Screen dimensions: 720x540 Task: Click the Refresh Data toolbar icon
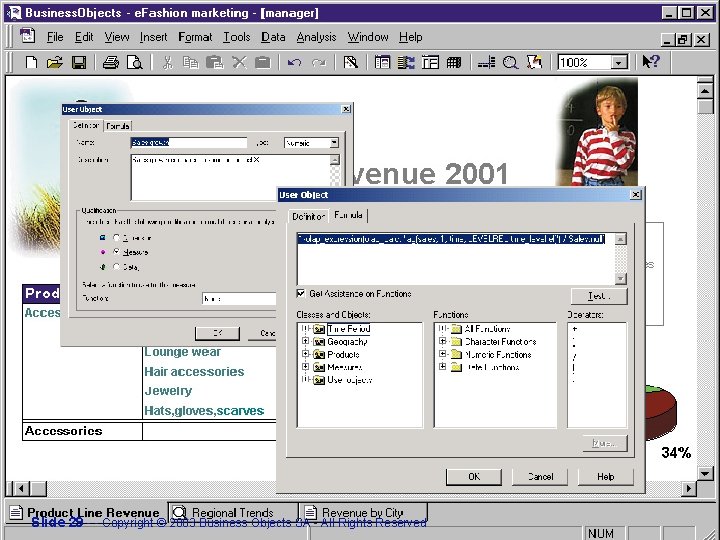534,62
